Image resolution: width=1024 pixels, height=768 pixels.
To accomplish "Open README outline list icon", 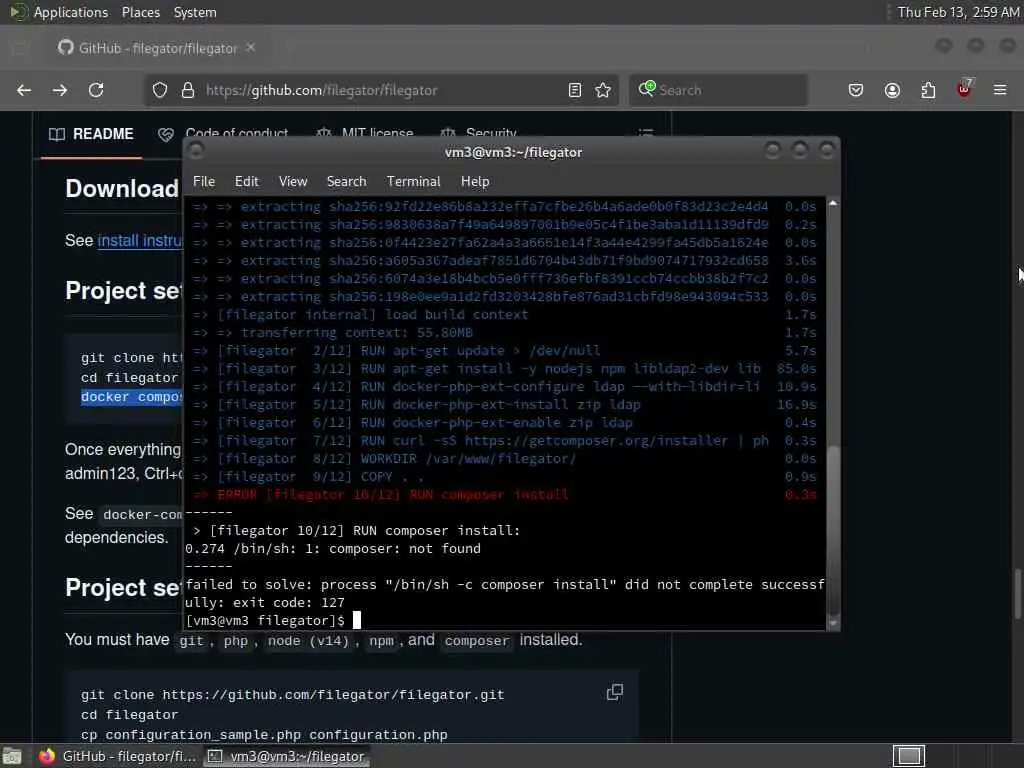I will (645, 133).
